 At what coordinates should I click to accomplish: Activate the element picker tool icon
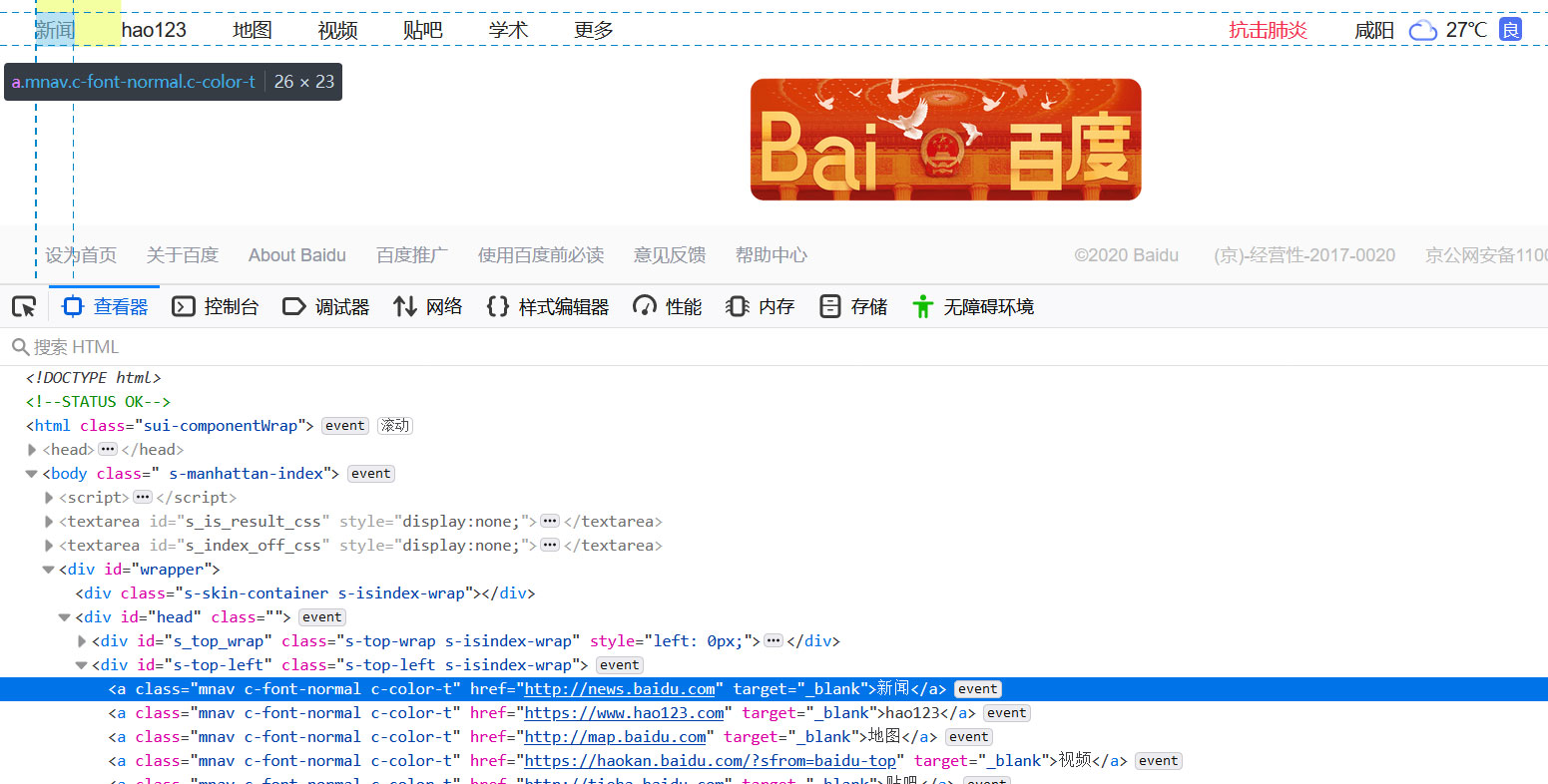24,306
